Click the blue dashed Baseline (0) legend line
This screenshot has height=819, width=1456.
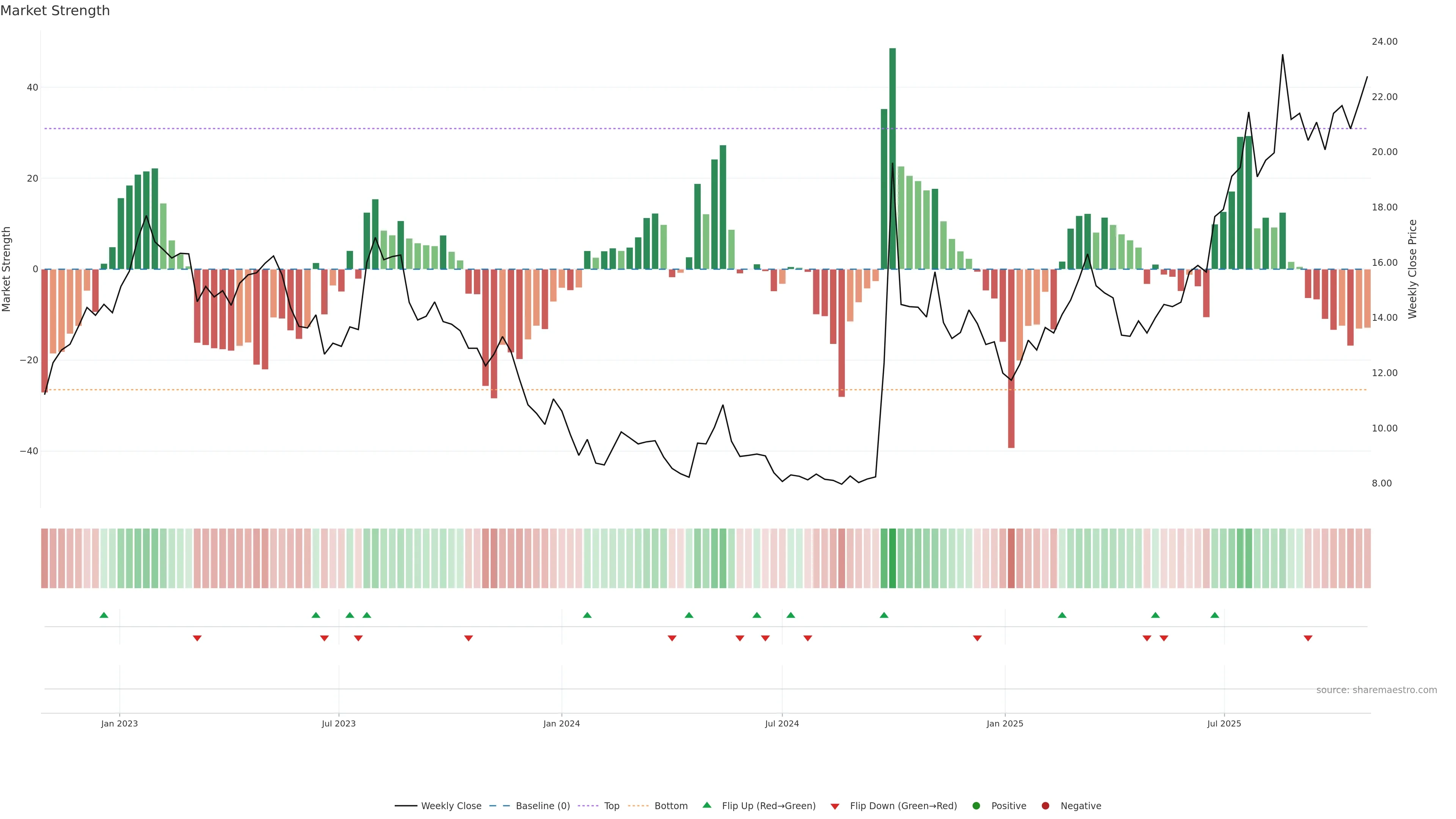(x=499, y=806)
